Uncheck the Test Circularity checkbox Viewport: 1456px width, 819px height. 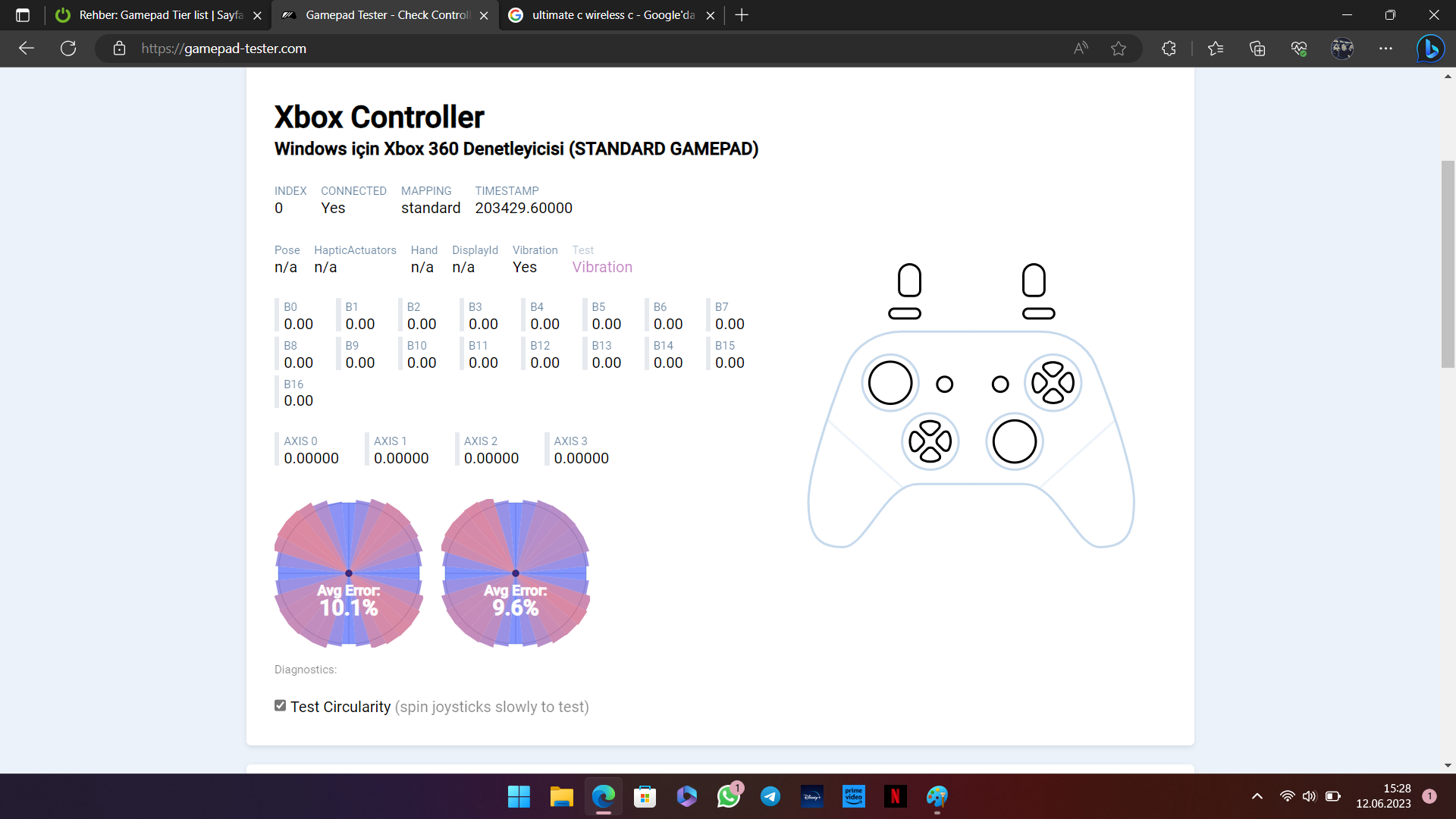(281, 706)
